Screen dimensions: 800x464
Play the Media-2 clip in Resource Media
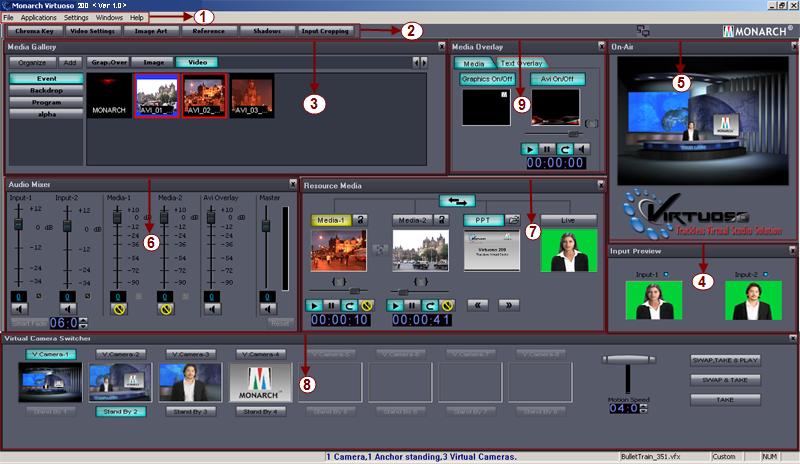394,305
